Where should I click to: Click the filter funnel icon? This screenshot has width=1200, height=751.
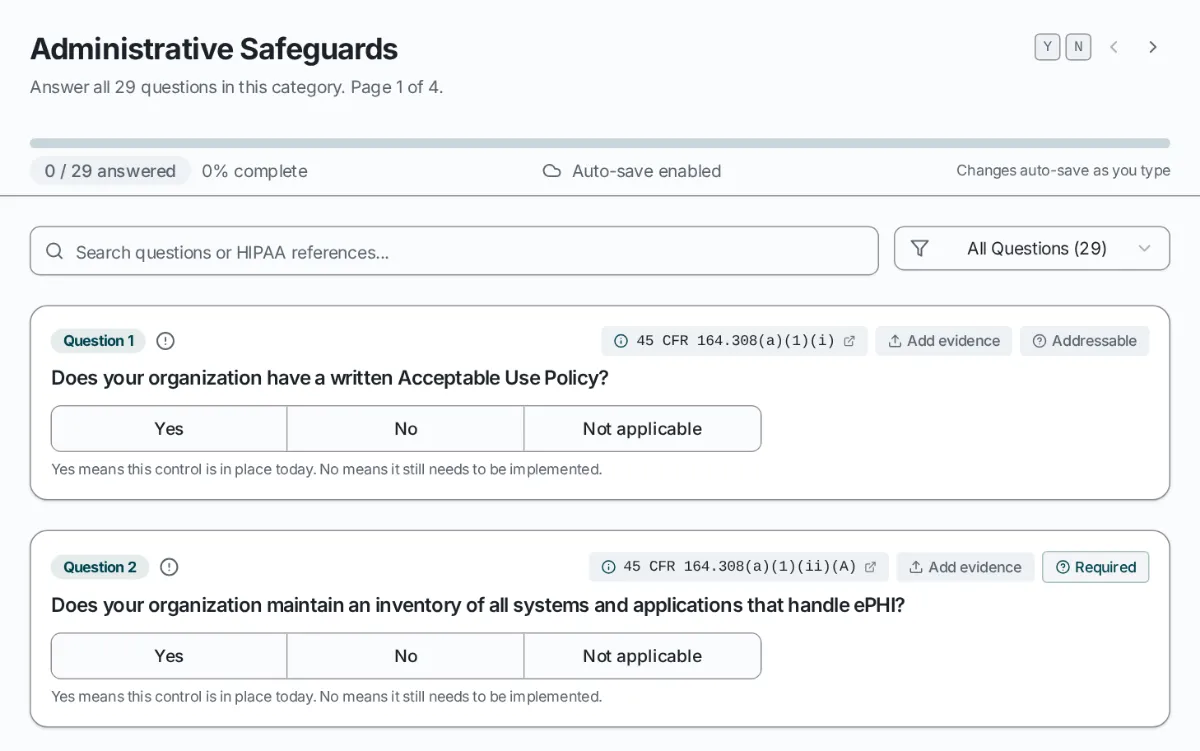pyautogui.click(x=920, y=248)
